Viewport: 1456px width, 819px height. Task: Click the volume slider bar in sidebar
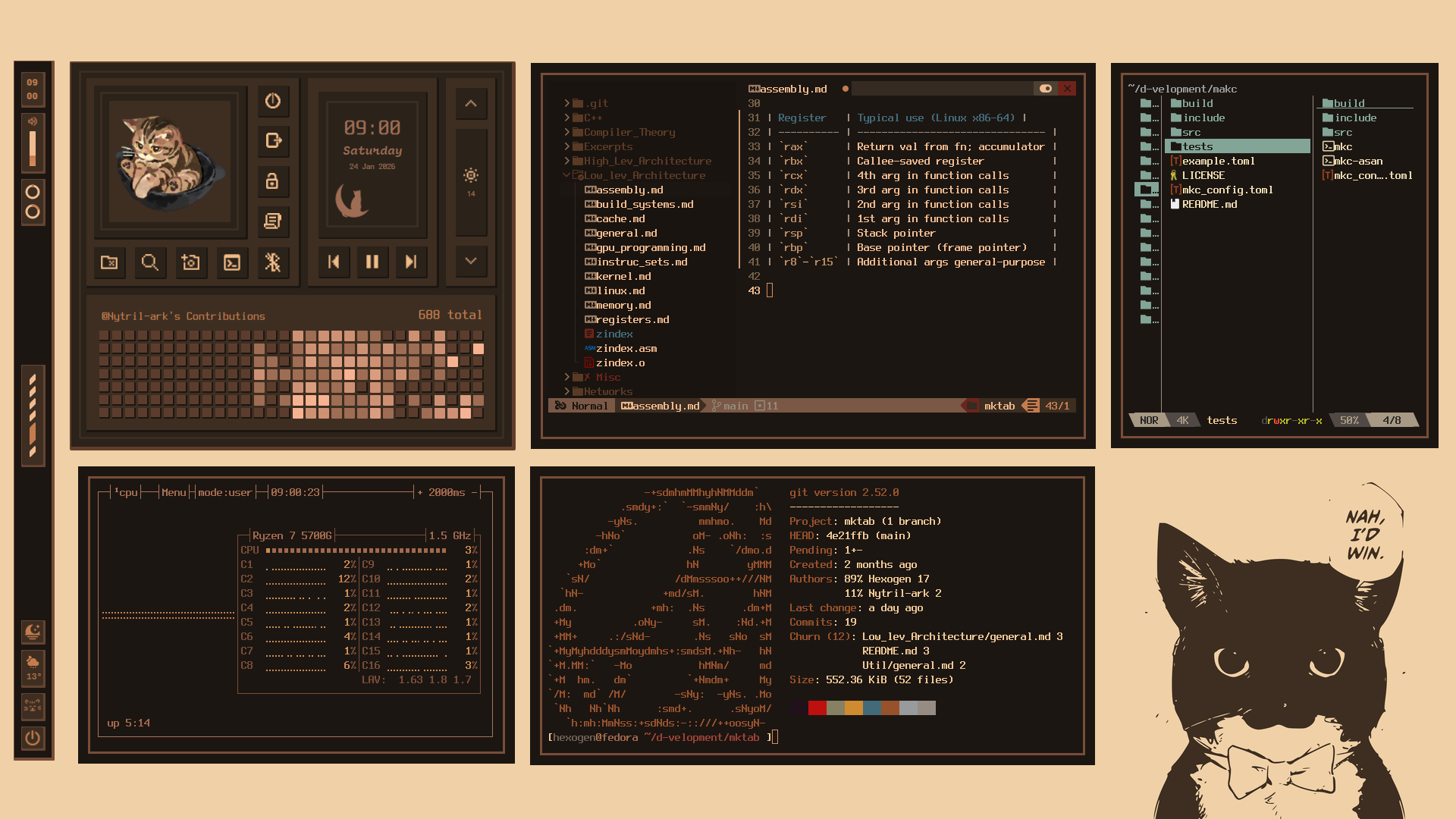click(x=33, y=149)
